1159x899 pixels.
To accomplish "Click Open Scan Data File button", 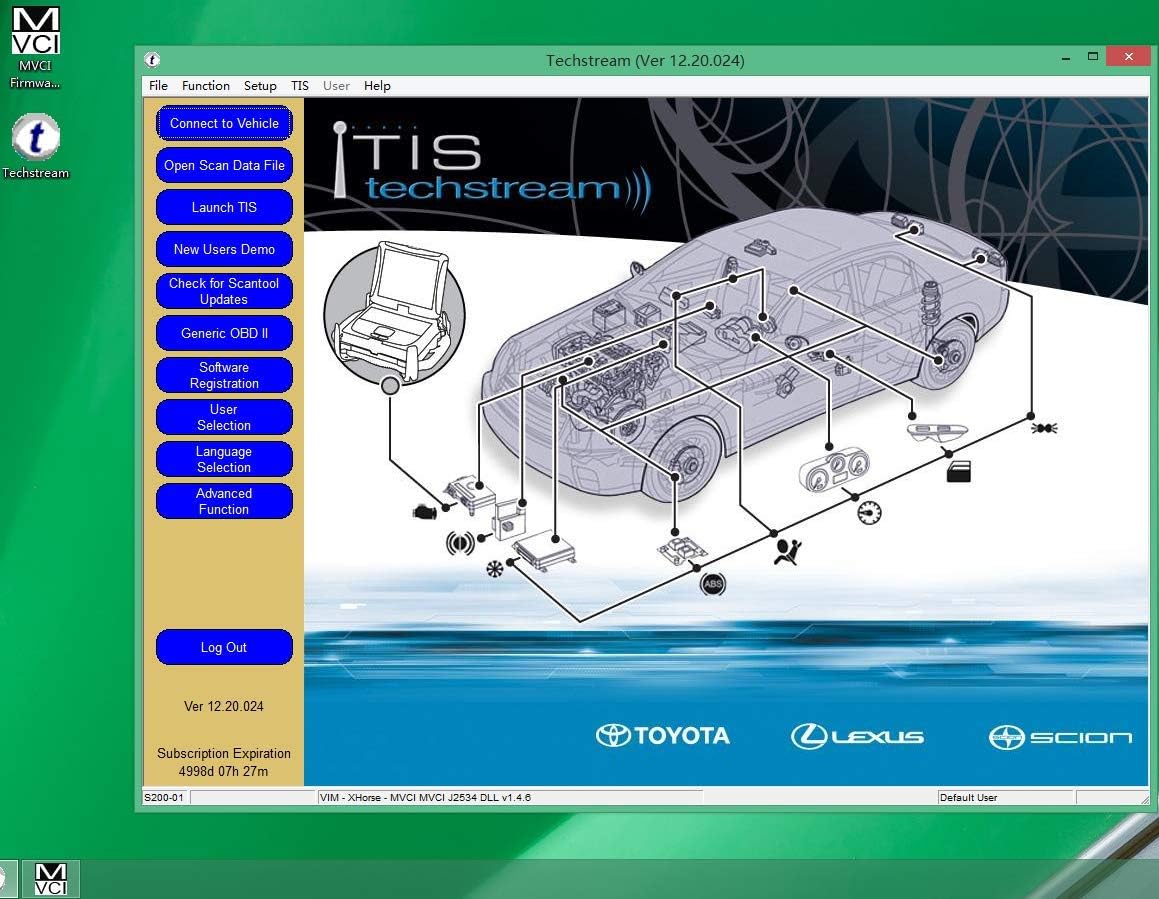I will click(224, 166).
